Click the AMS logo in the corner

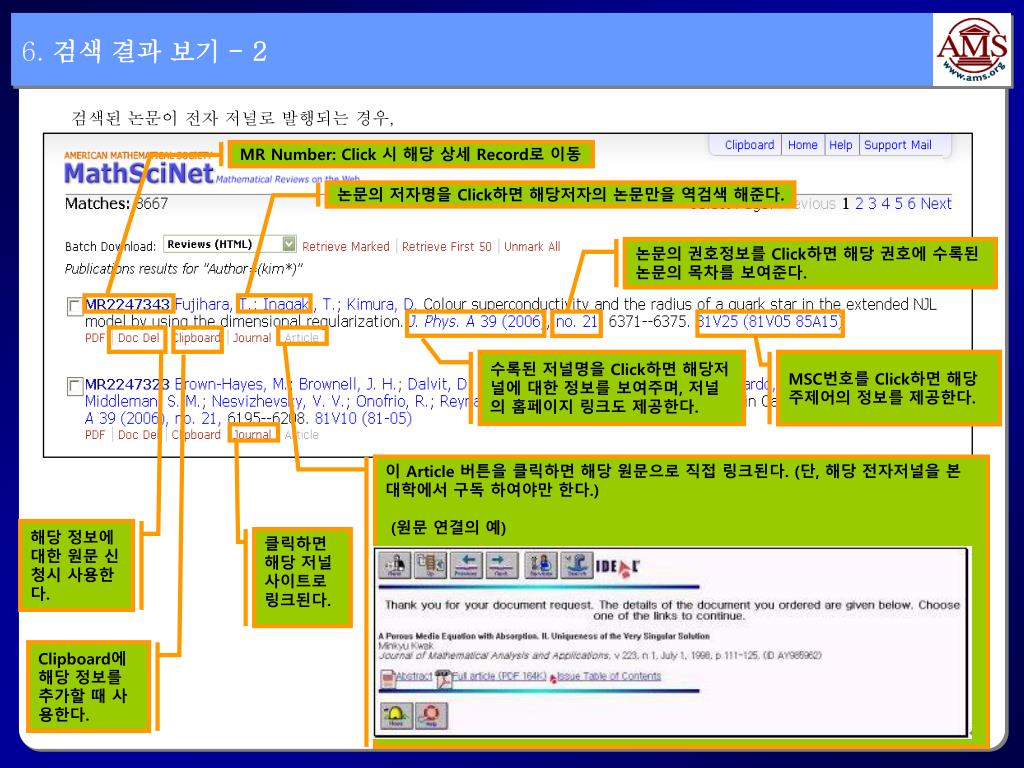pyautogui.click(x=972, y=50)
